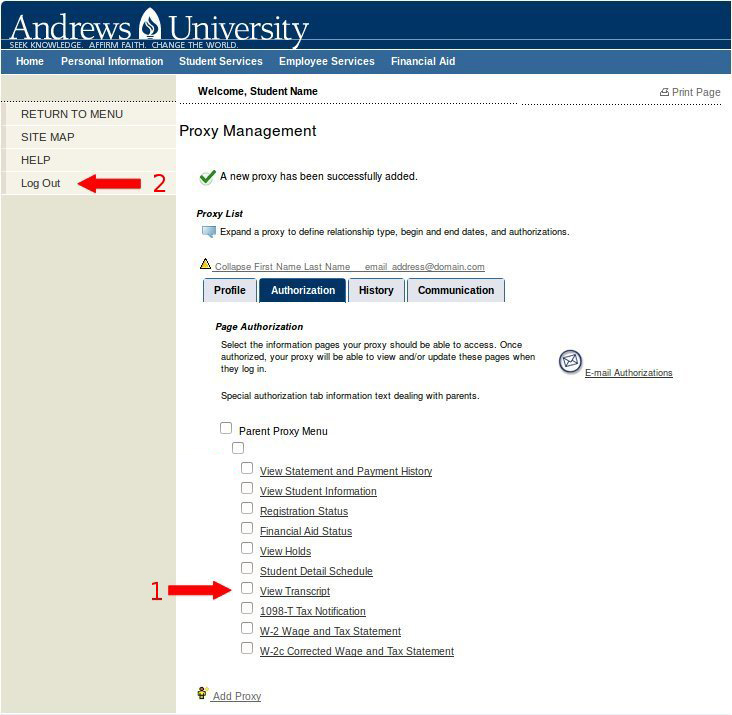
Task: Open the Financial Aid menu
Action: [x=423, y=61]
